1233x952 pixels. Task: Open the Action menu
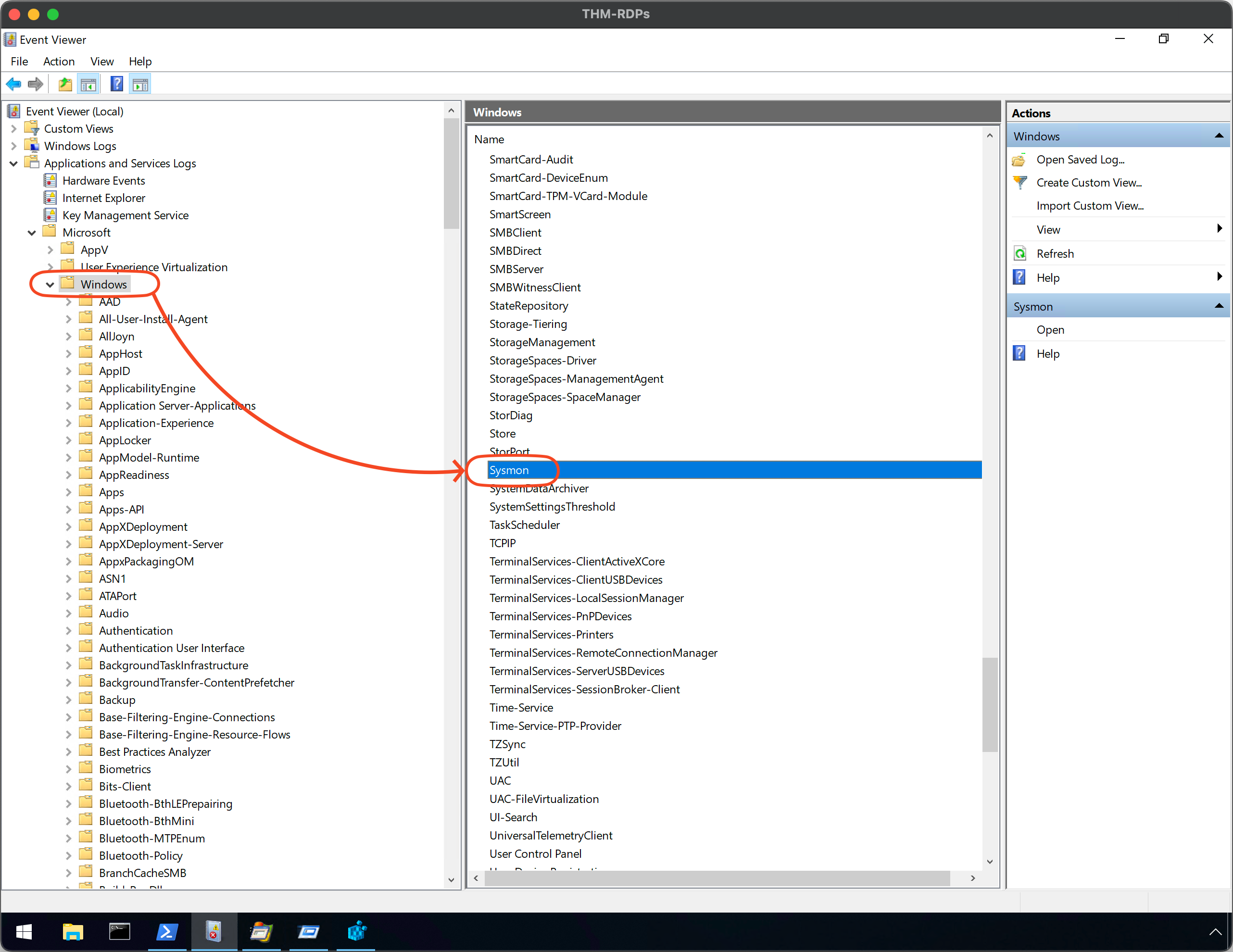click(x=59, y=62)
